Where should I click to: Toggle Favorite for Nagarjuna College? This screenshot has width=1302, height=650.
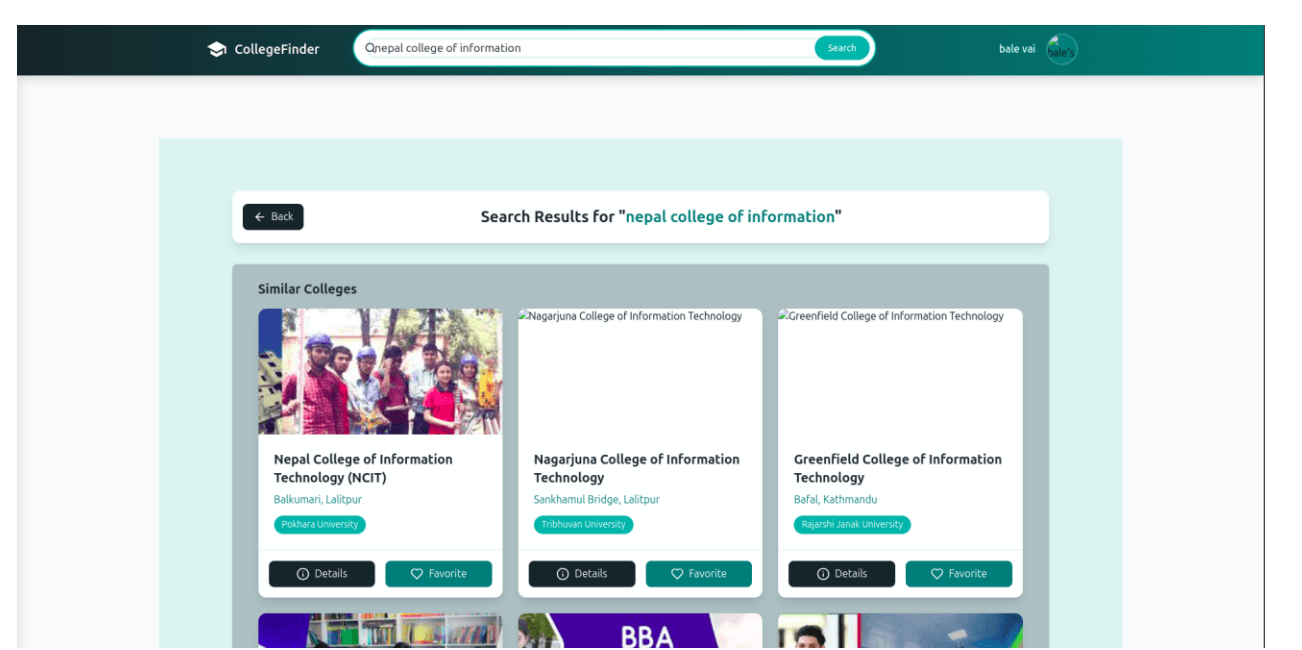click(698, 573)
